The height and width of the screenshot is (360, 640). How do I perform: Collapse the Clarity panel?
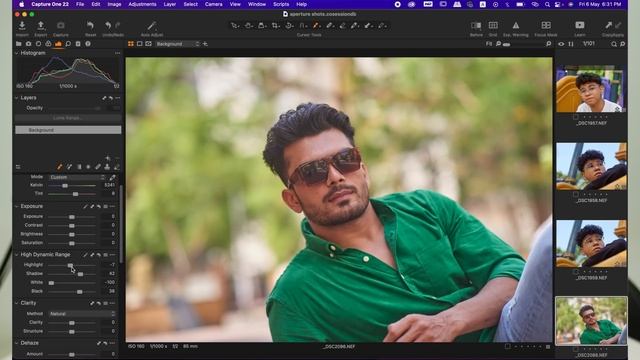17,303
